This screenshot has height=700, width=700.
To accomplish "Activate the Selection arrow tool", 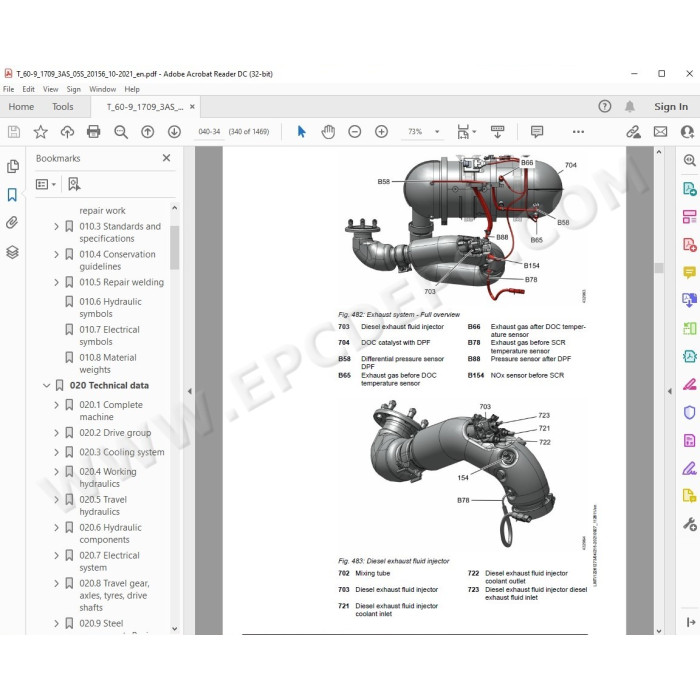I will [301, 132].
